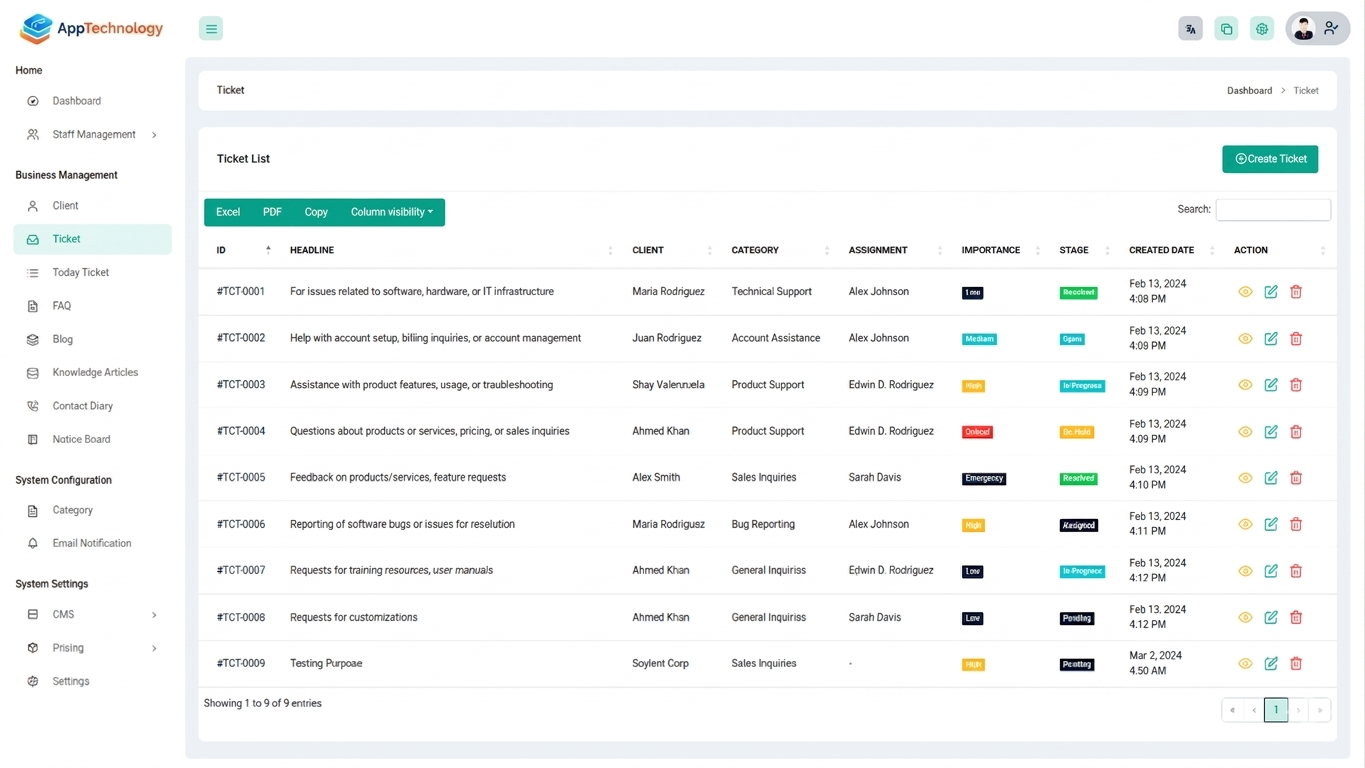Delete ticket #TCT-0009 with trash icon
The image size is (1365, 768).
point(1296,664)
